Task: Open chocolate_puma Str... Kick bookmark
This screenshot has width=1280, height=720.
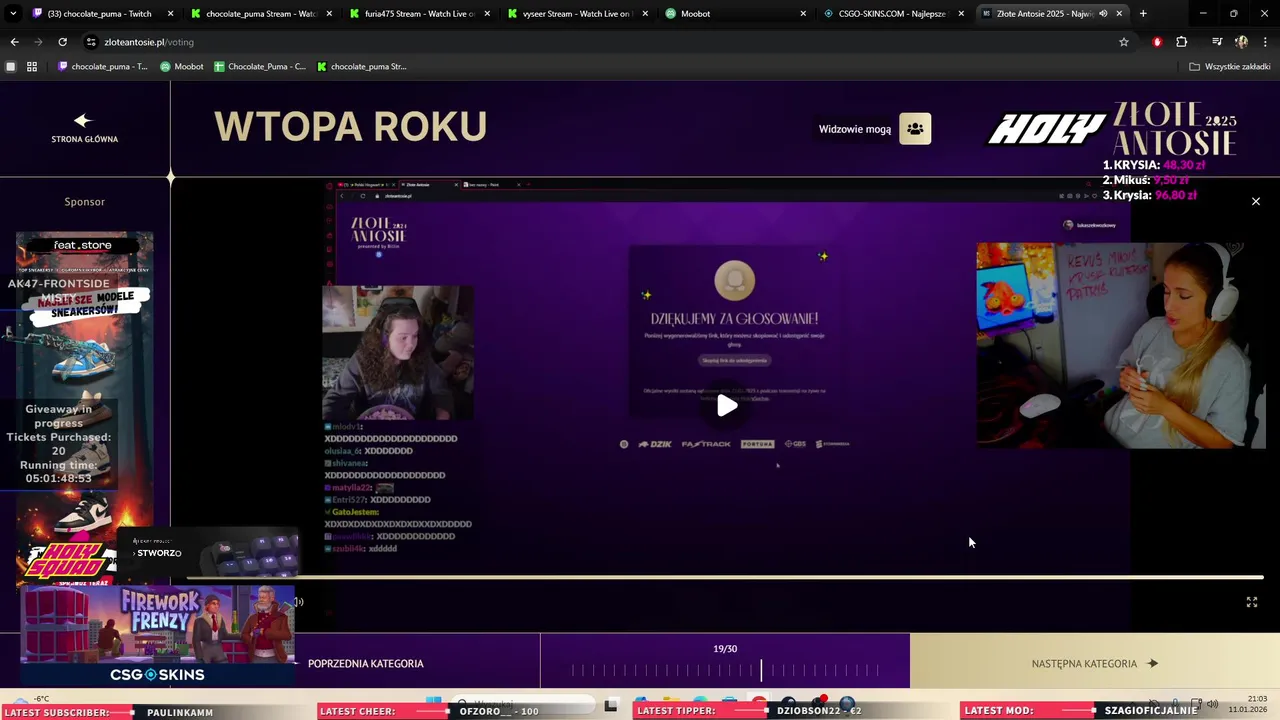Action: [362, 67]
